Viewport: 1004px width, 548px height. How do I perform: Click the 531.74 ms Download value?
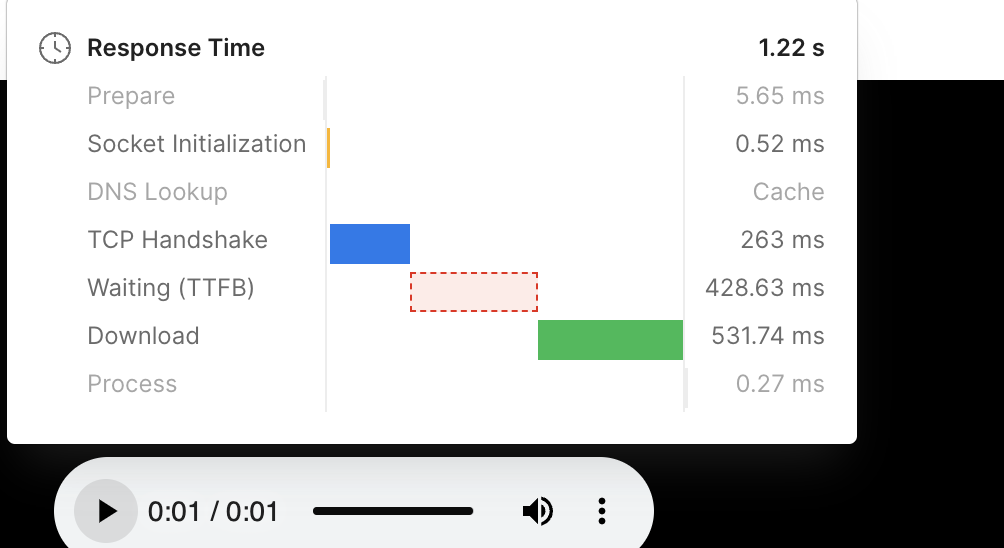(767, 336)
